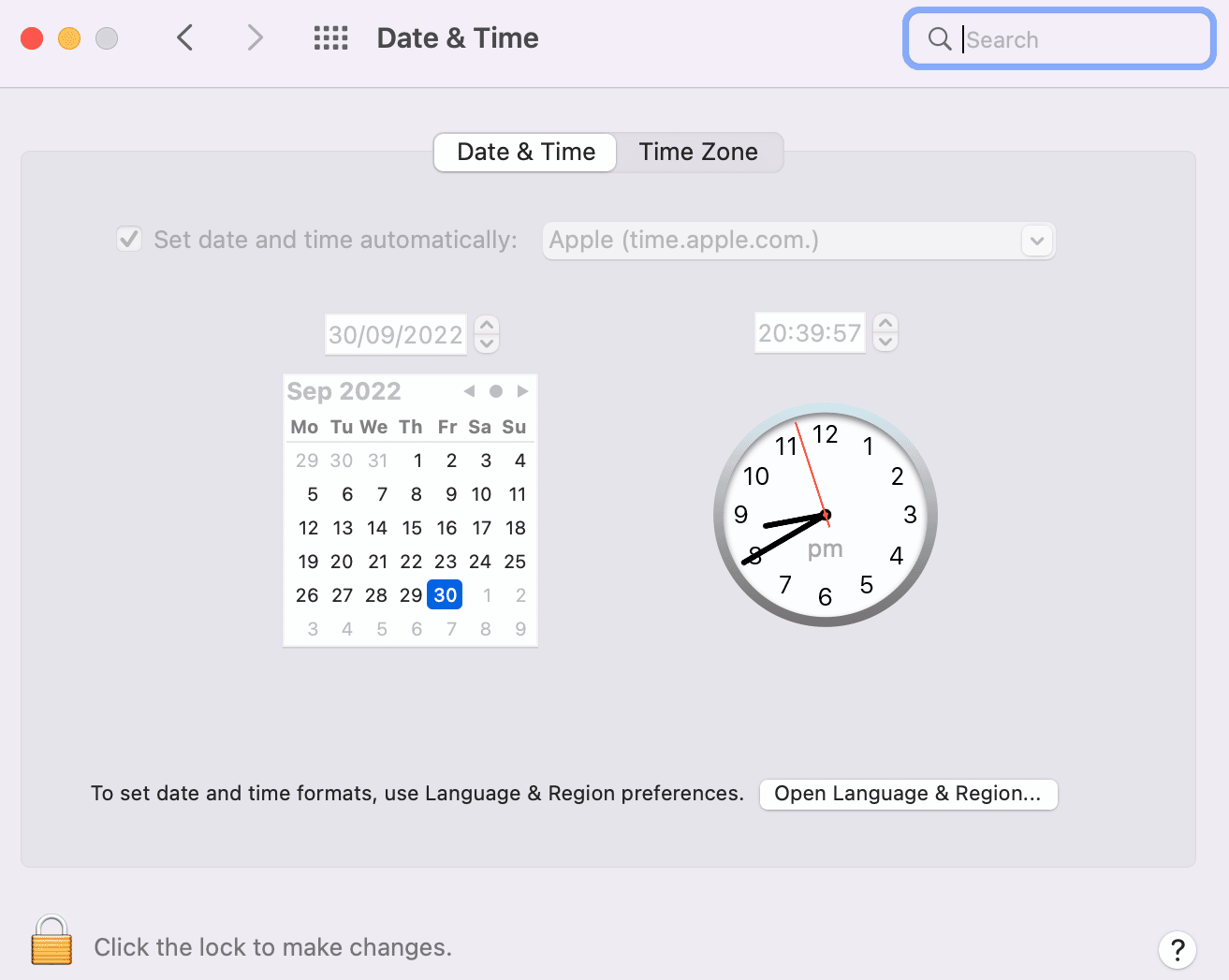Click the up stepper beside the date field
Image resolution: width=1229 pixels, height=980 pixels.
click(x=487, y=326)
